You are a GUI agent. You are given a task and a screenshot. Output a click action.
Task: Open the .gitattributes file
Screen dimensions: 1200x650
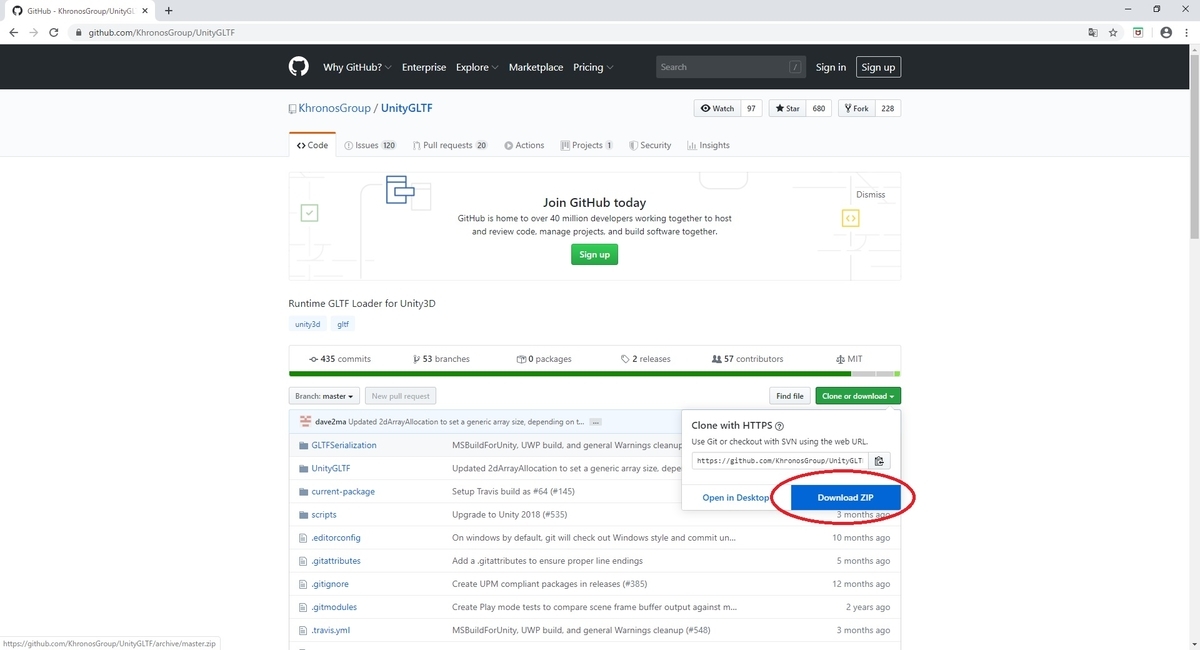click(x=336, y=561)
